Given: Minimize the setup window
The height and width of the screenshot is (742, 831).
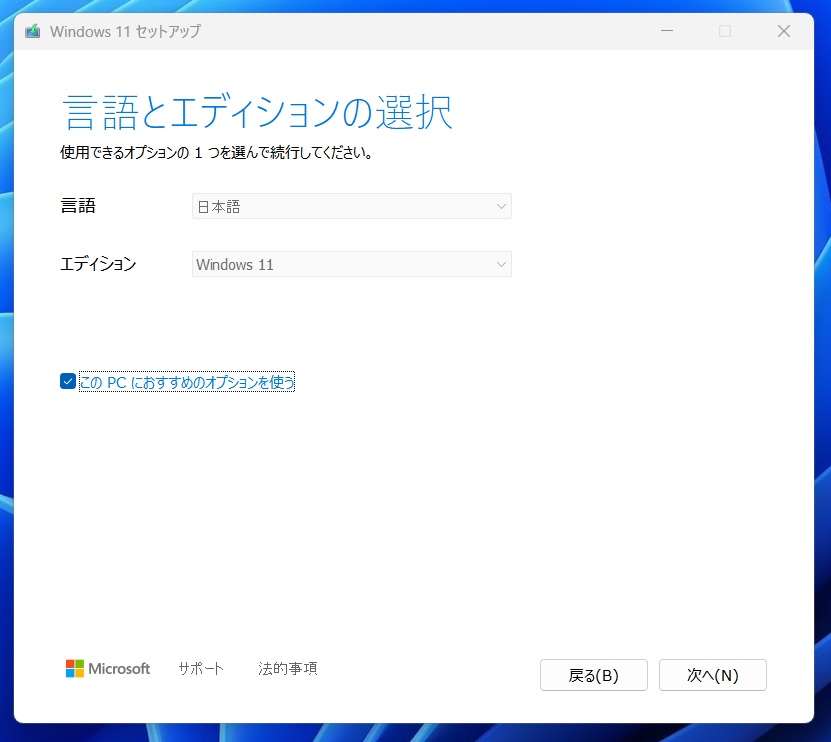Looking at the screenshot, I should coord(667,31).
